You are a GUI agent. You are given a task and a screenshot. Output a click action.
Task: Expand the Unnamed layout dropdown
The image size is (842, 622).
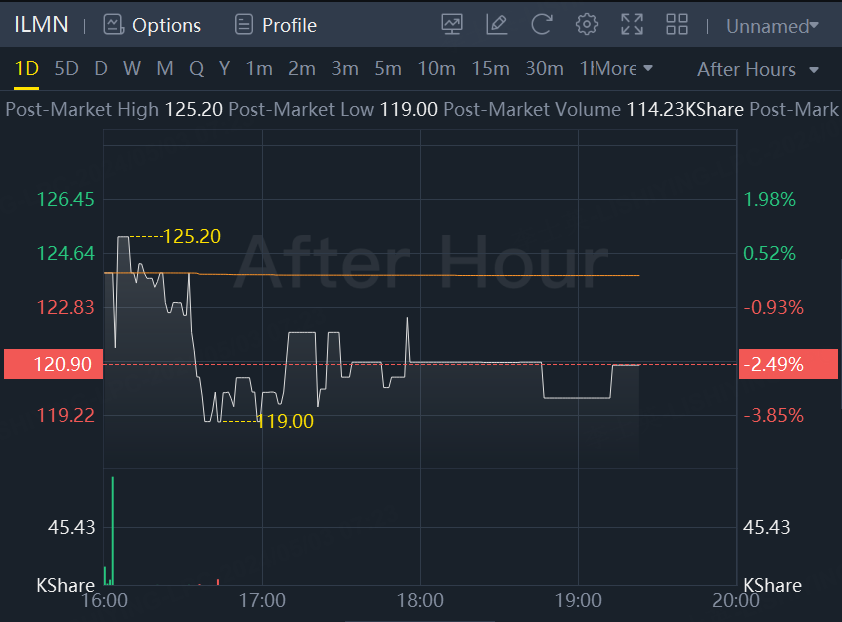pos(772,26)
